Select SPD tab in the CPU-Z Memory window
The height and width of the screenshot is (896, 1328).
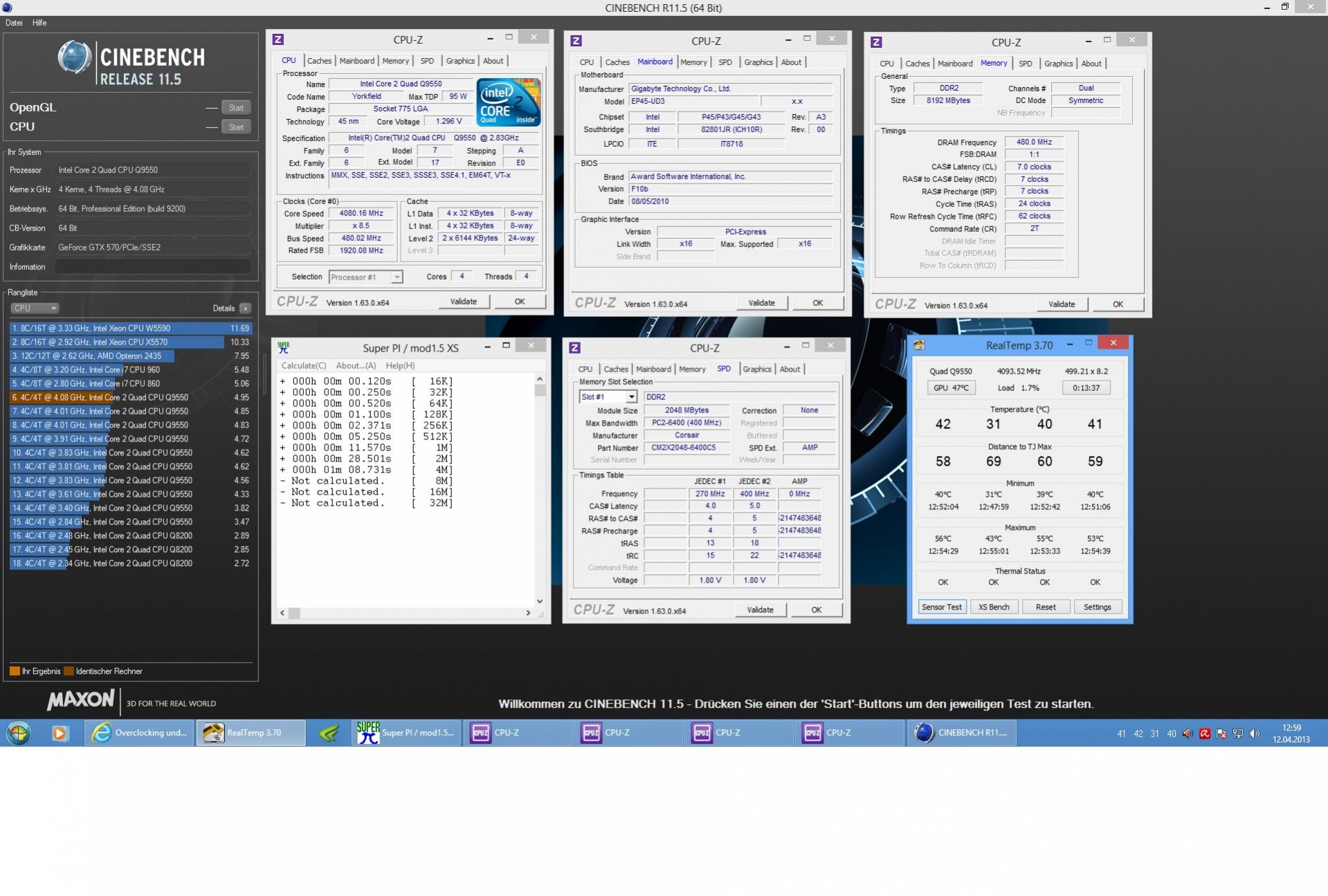[x=1026, y=64]
